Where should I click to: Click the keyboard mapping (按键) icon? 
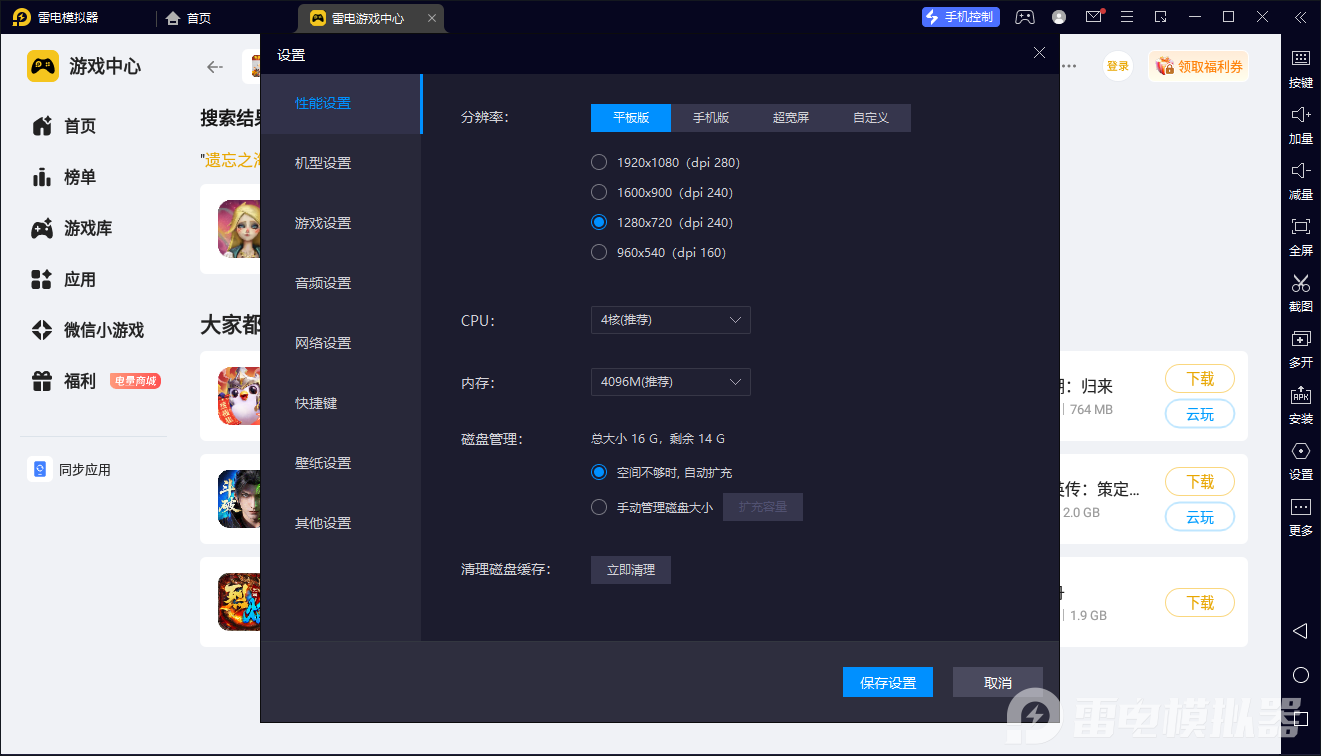[x=1300, y=59]
